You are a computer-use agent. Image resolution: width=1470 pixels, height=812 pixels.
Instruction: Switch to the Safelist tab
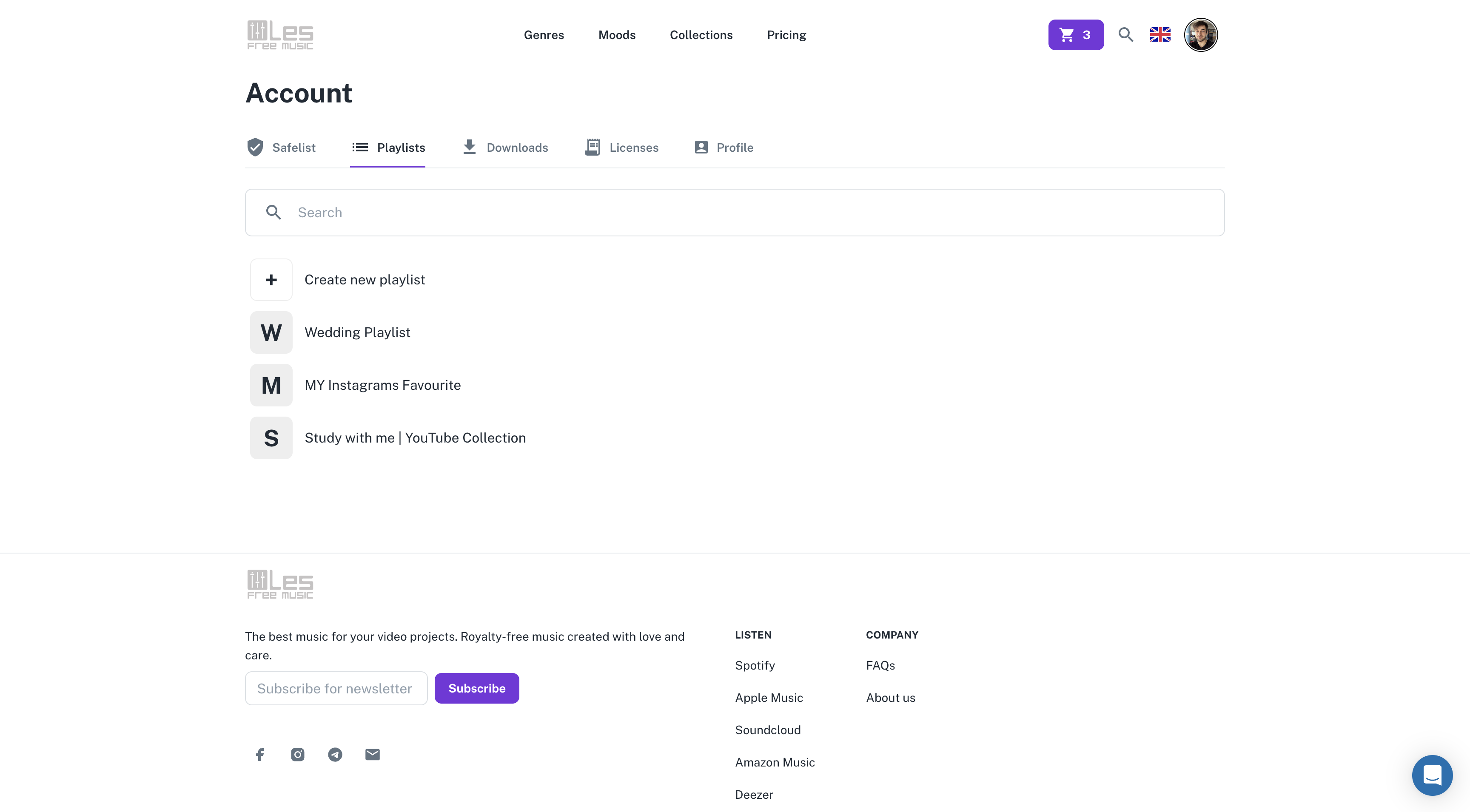(x=281, y=147)
